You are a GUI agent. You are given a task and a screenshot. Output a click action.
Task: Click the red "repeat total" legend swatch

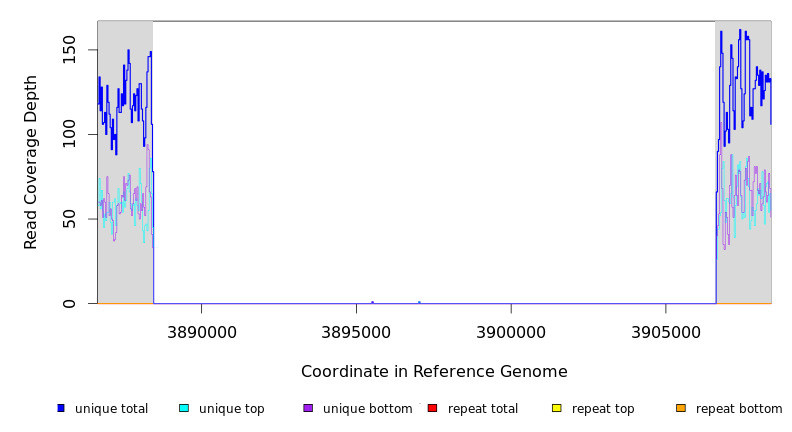click(x=432, y=408)
